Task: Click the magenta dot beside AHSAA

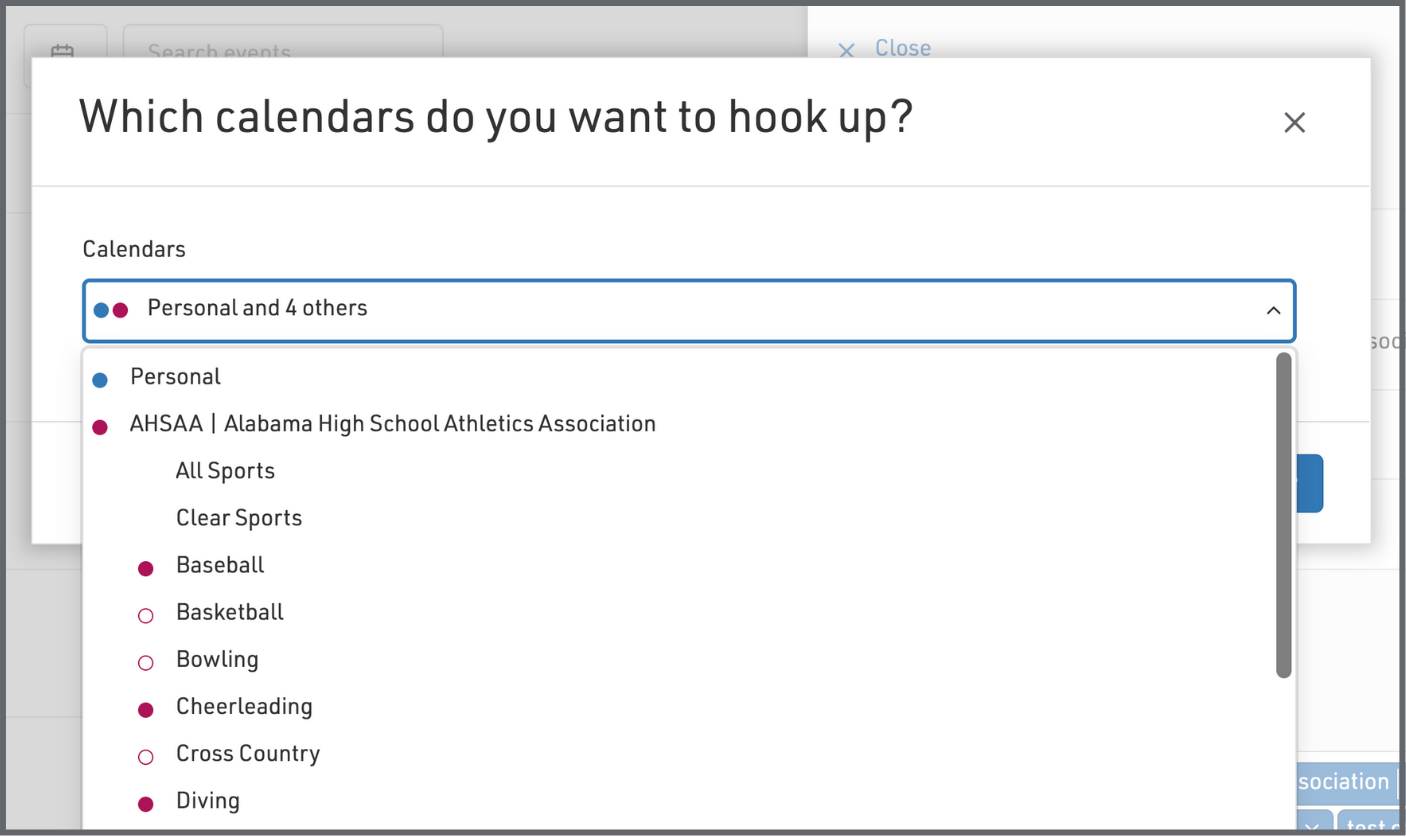Action: click(100, 428)
